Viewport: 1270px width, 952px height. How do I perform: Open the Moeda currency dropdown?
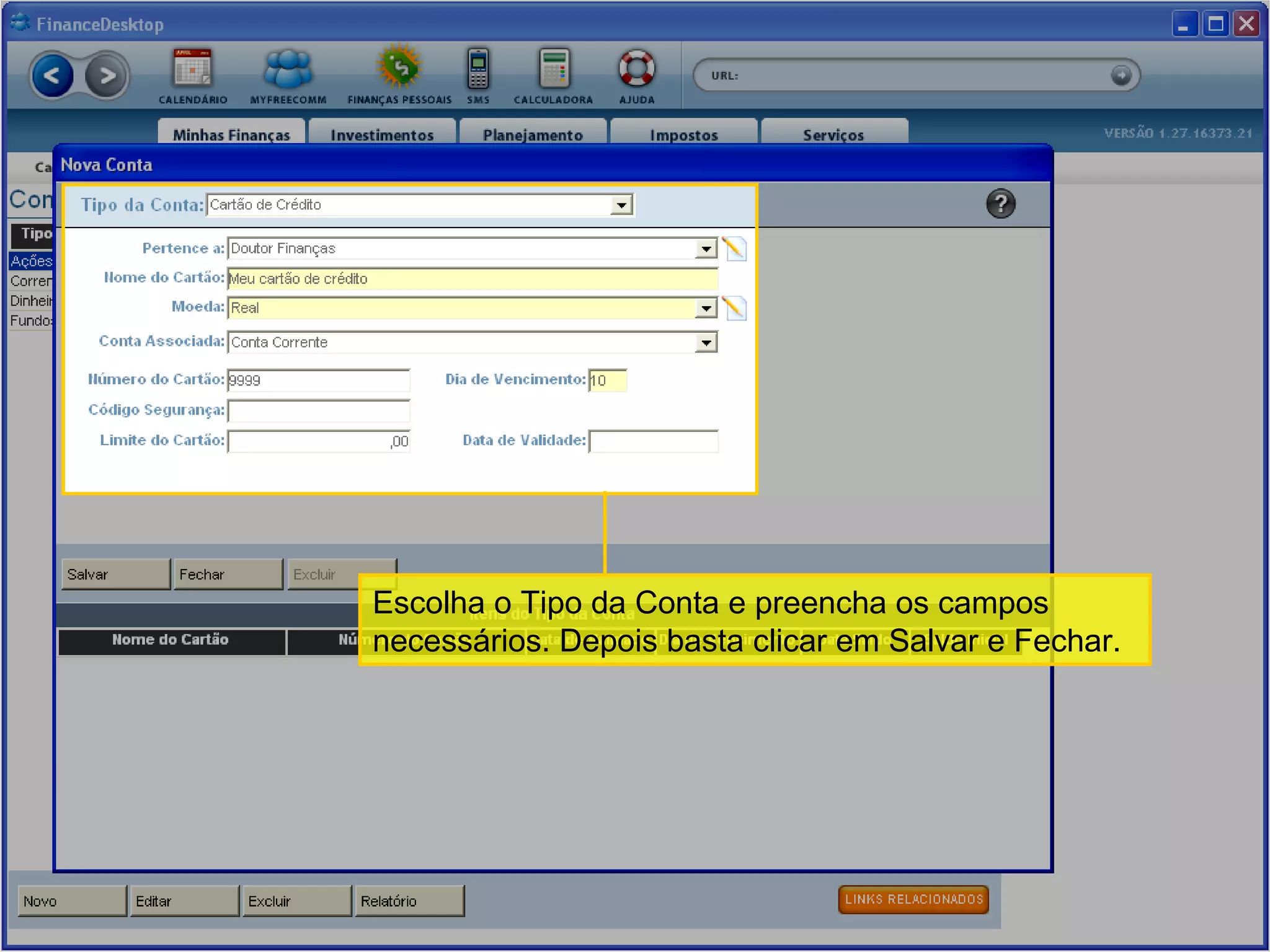point(706,308)
